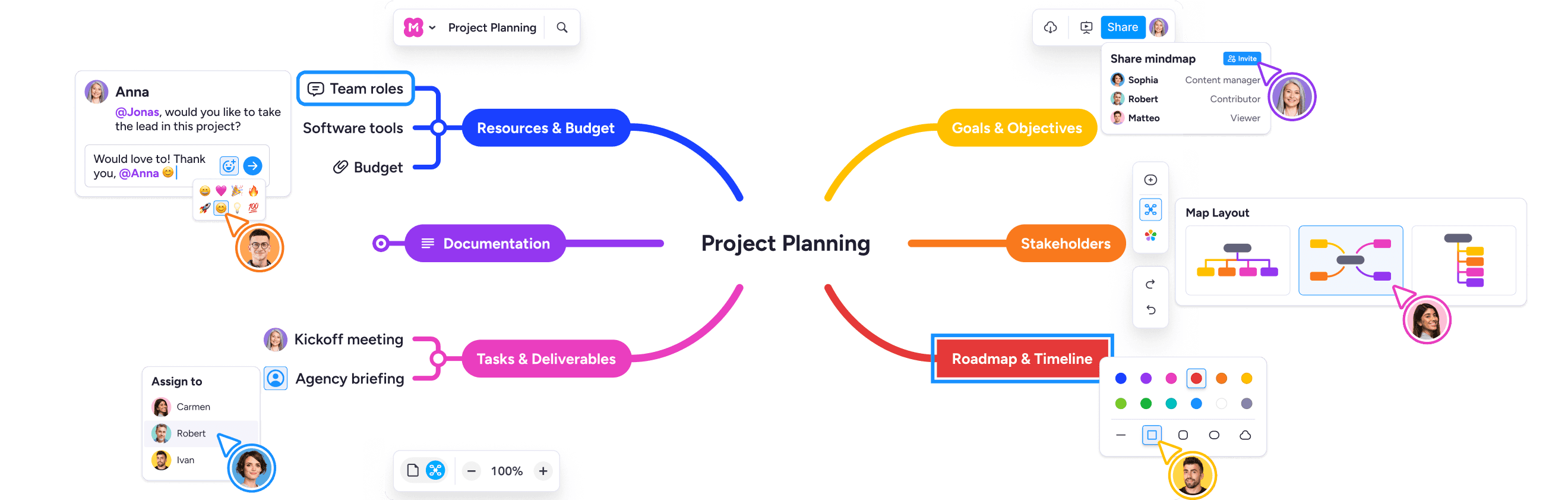Viewport: 1568px width, 500px height.
Task: Select Robert in Assign to list
Action: [x=191, y=433]
